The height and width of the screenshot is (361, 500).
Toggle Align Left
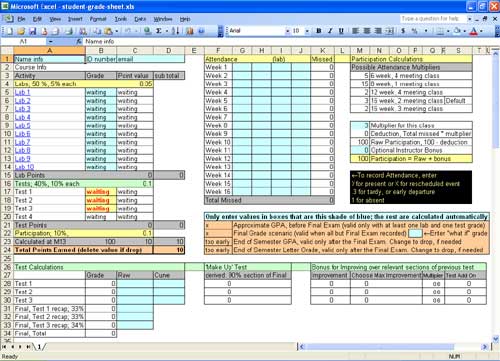pyautogui.click(x=355, y=31)
